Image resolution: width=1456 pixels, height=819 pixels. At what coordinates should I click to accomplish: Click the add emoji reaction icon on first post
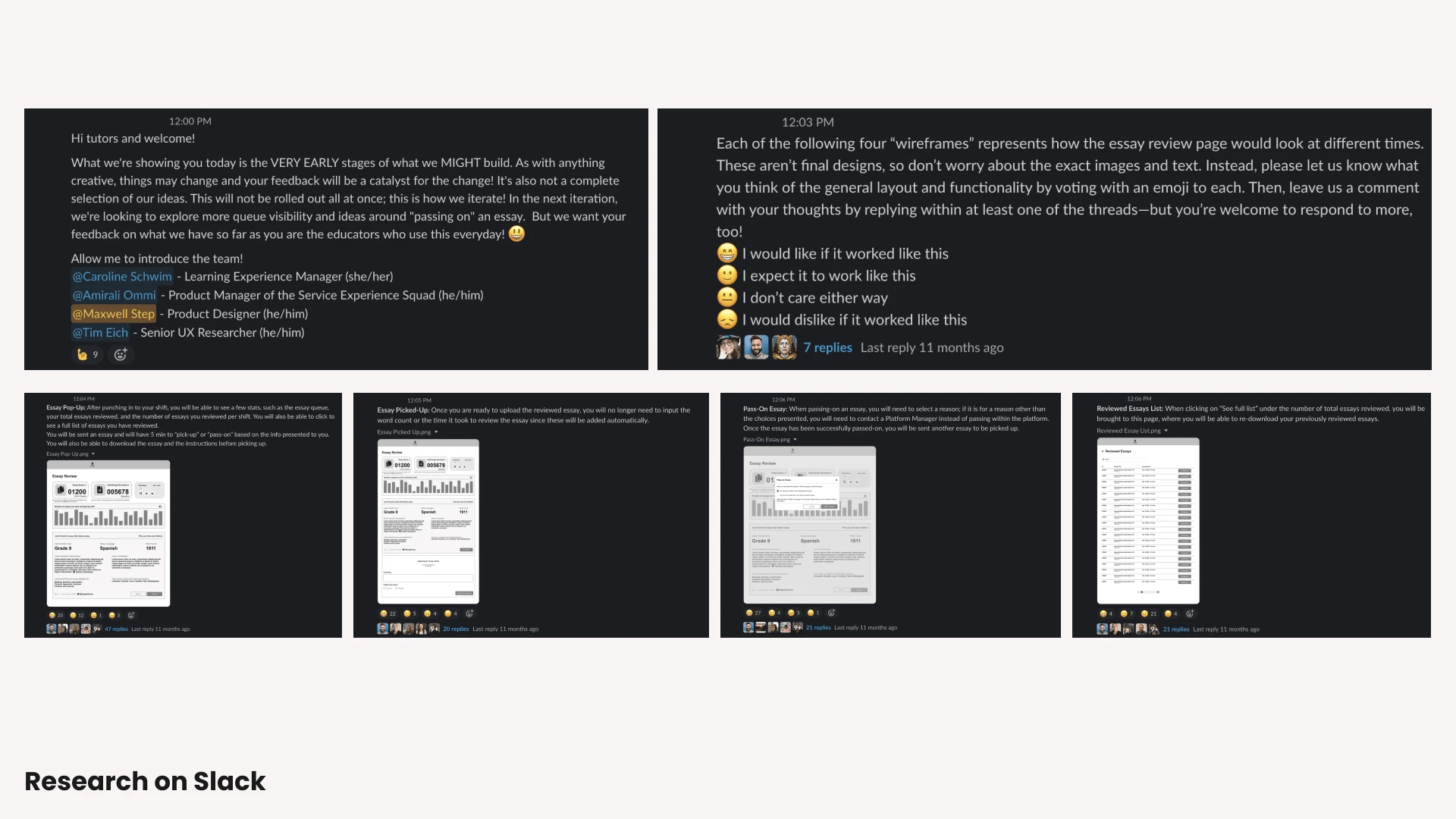click(120, 355)
